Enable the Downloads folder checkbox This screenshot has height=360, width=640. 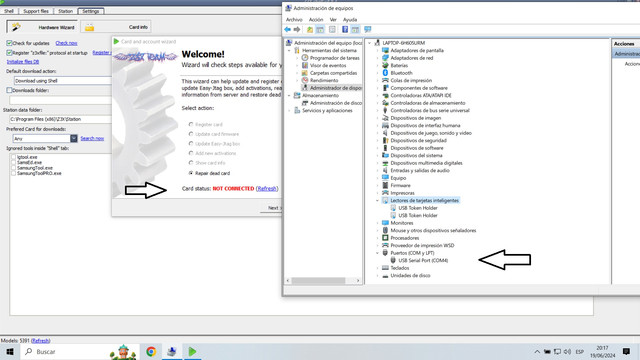pos(9,90)
